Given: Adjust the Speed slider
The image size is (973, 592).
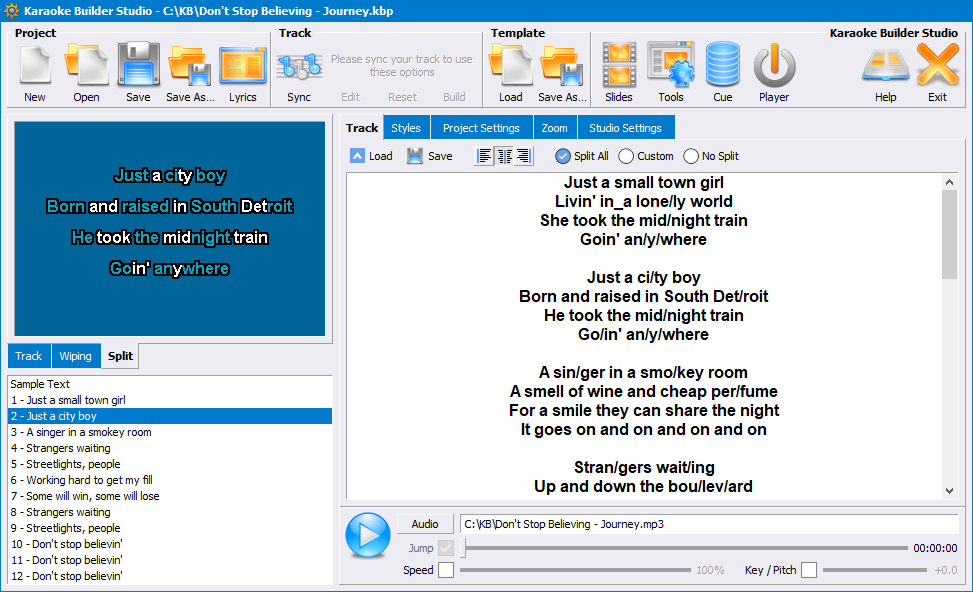Looking at the screenshot, I should pyautogui.click(x=575, y=570).
